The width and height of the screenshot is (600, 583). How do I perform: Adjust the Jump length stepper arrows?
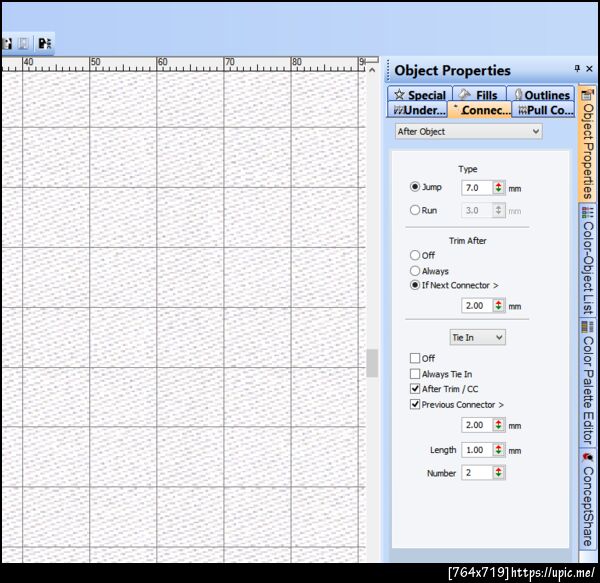click(x=499, y=188)
